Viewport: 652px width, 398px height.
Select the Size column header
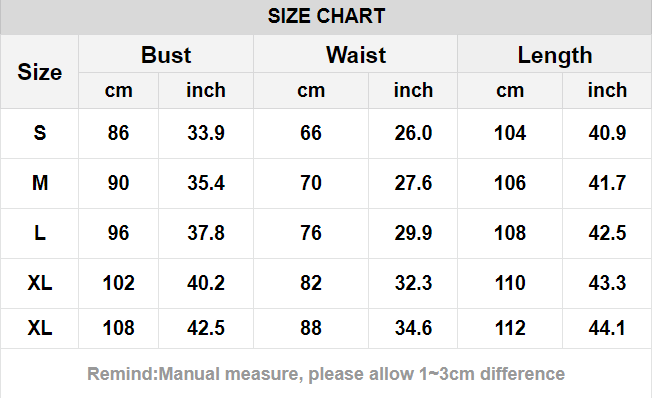click(40, 72)
